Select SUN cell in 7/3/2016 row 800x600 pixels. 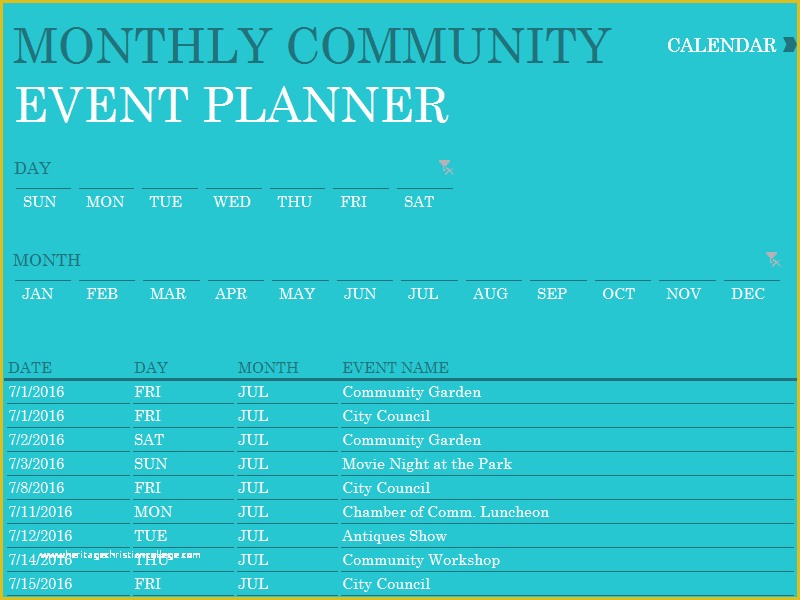pos(183,464)
